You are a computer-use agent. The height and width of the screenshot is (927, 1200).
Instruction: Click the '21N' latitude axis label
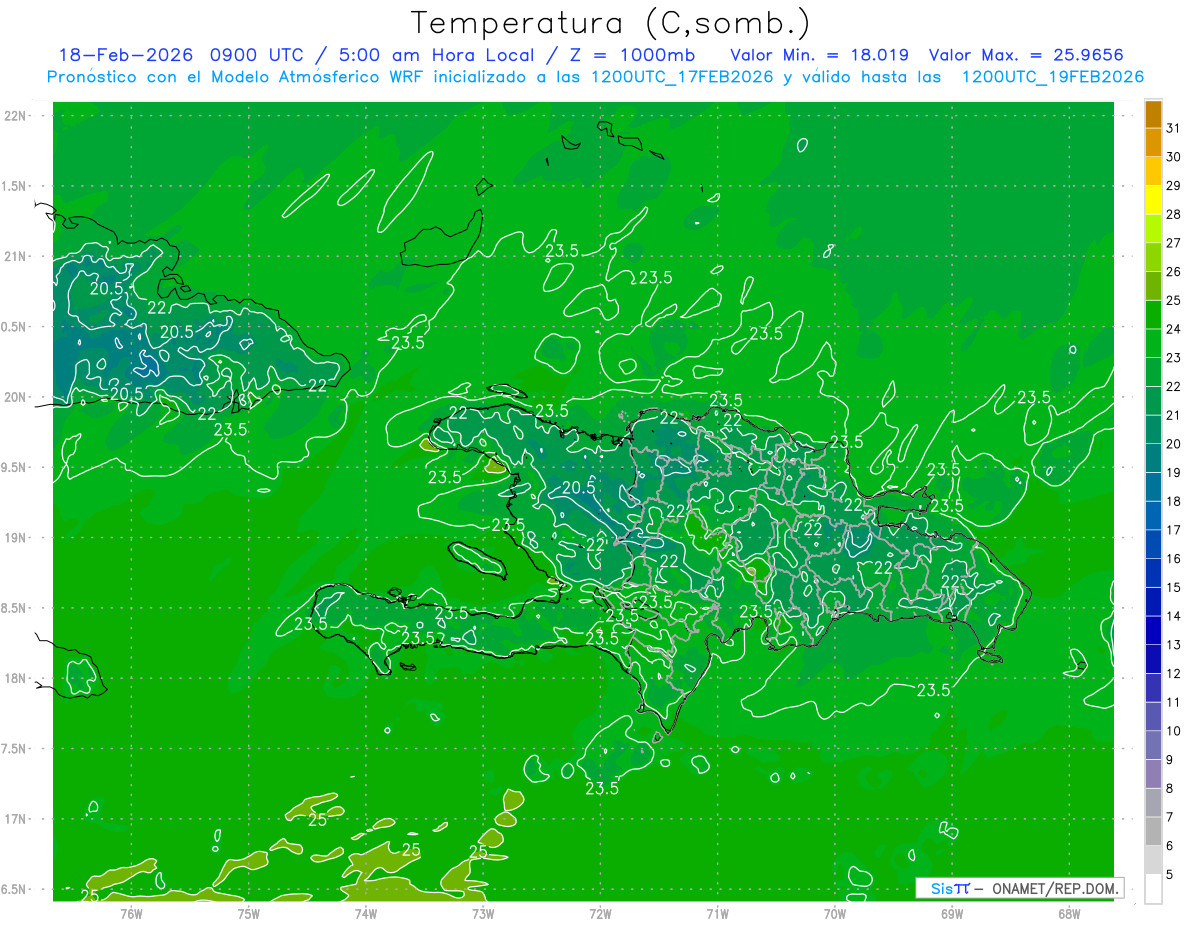[x=16, y=256]
